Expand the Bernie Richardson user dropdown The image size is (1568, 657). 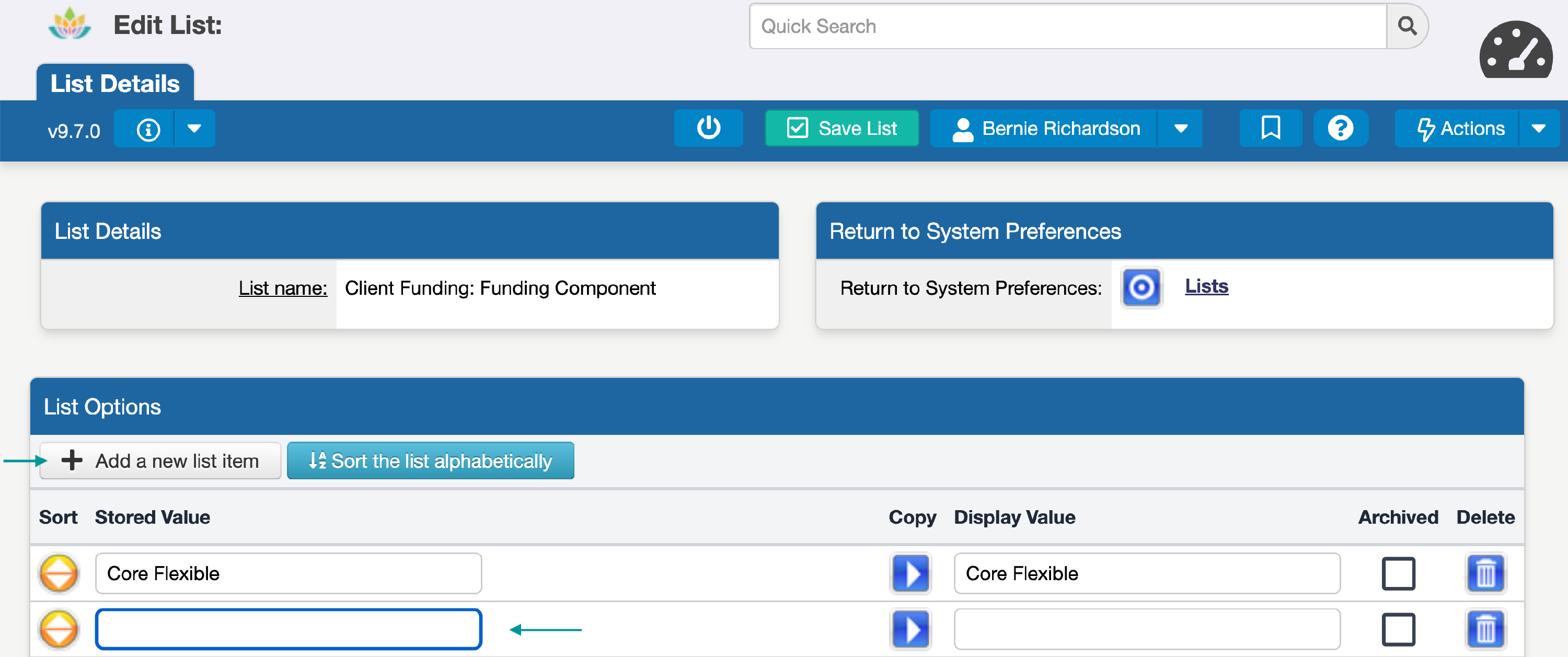(1180, 129)
